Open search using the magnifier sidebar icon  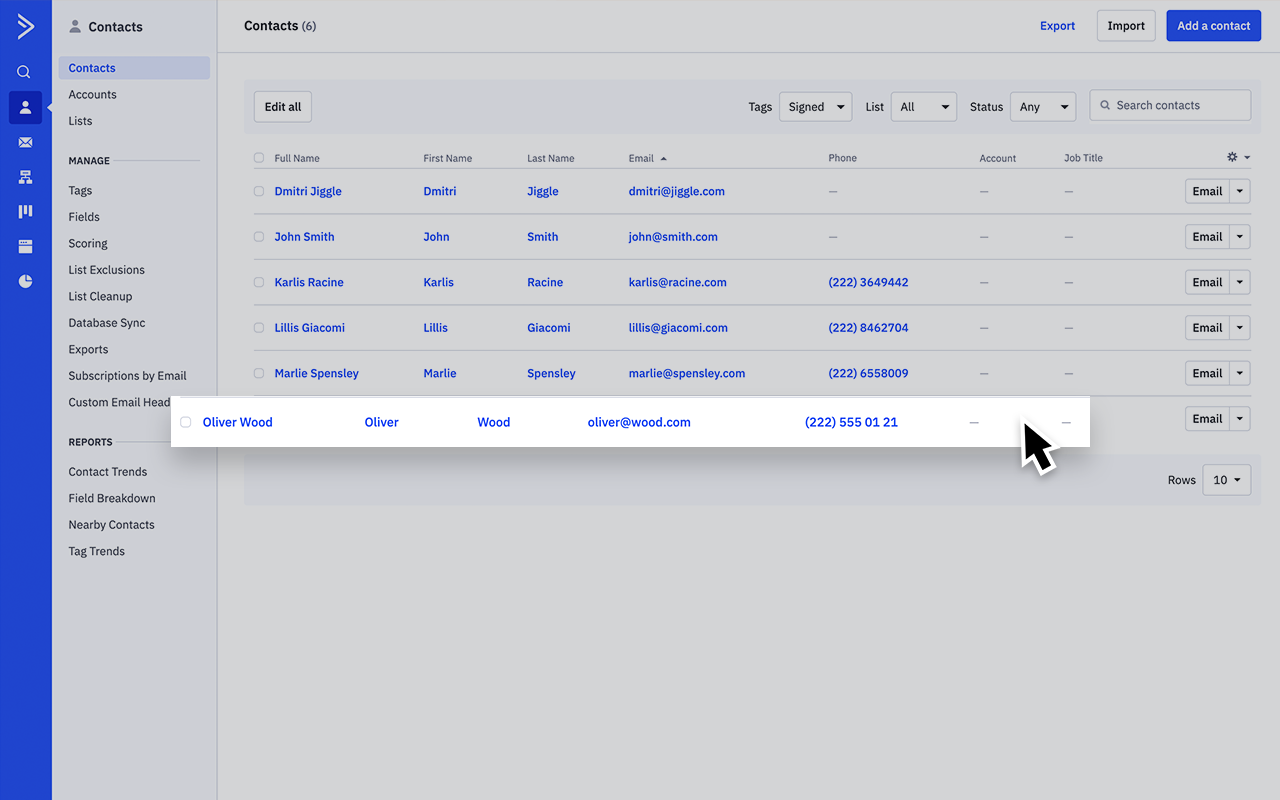pyautogui.click(x=25, y=71)
